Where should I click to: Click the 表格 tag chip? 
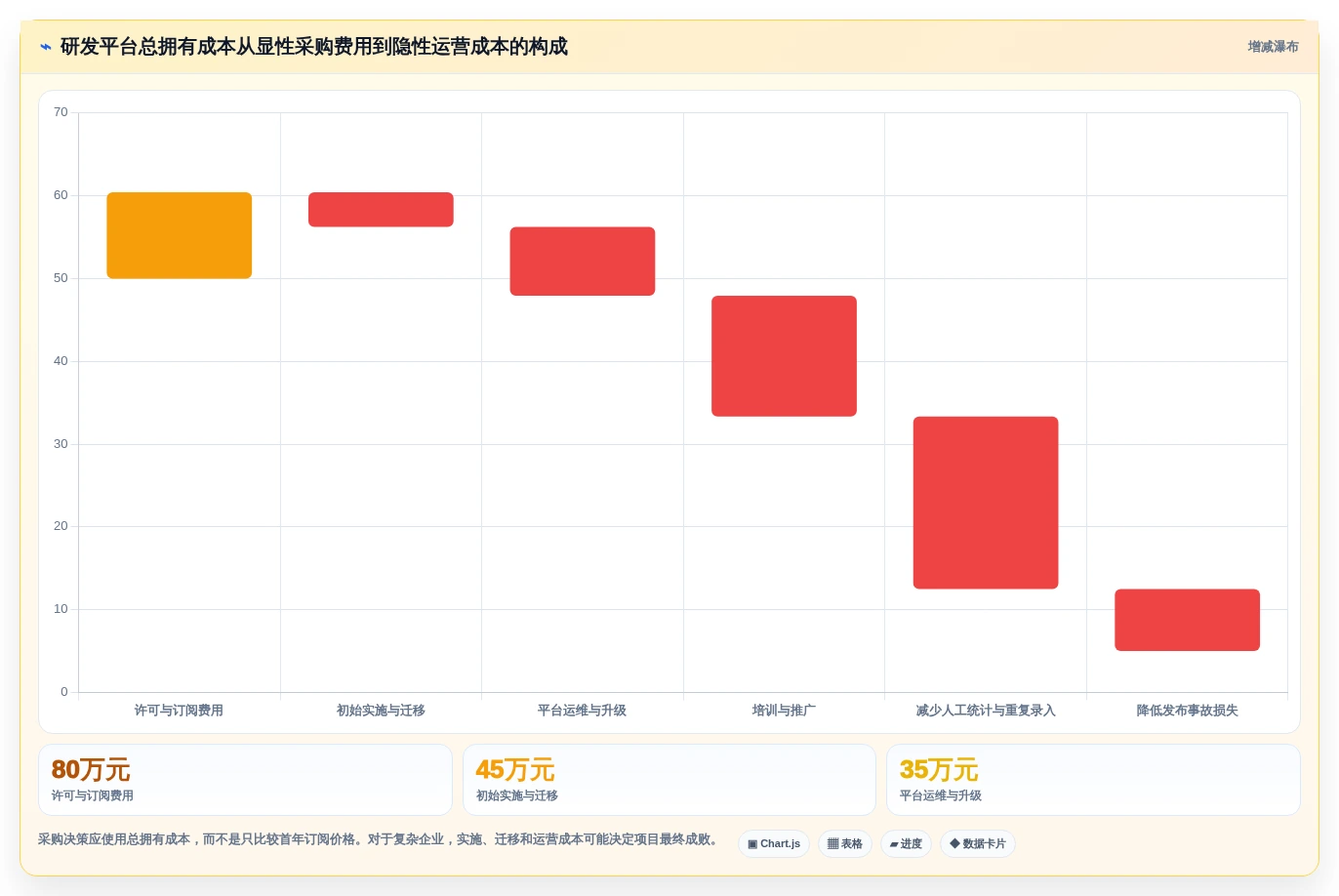coord(845,843)
